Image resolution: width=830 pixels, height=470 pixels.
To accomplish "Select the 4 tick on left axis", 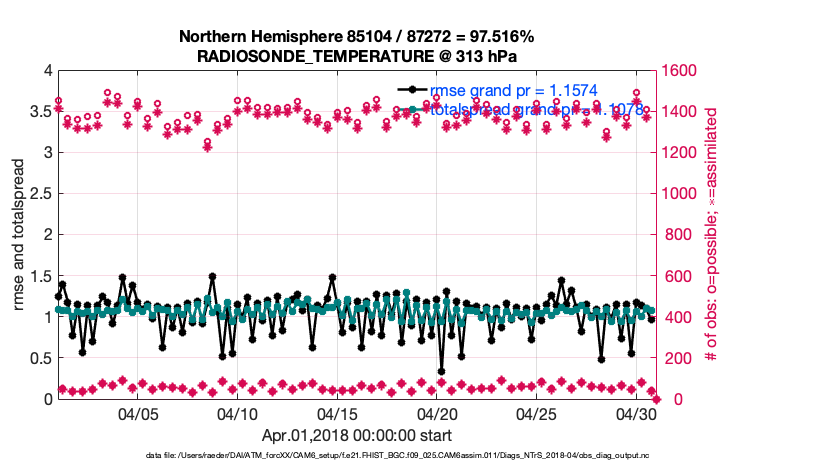I will pos(46,71).
